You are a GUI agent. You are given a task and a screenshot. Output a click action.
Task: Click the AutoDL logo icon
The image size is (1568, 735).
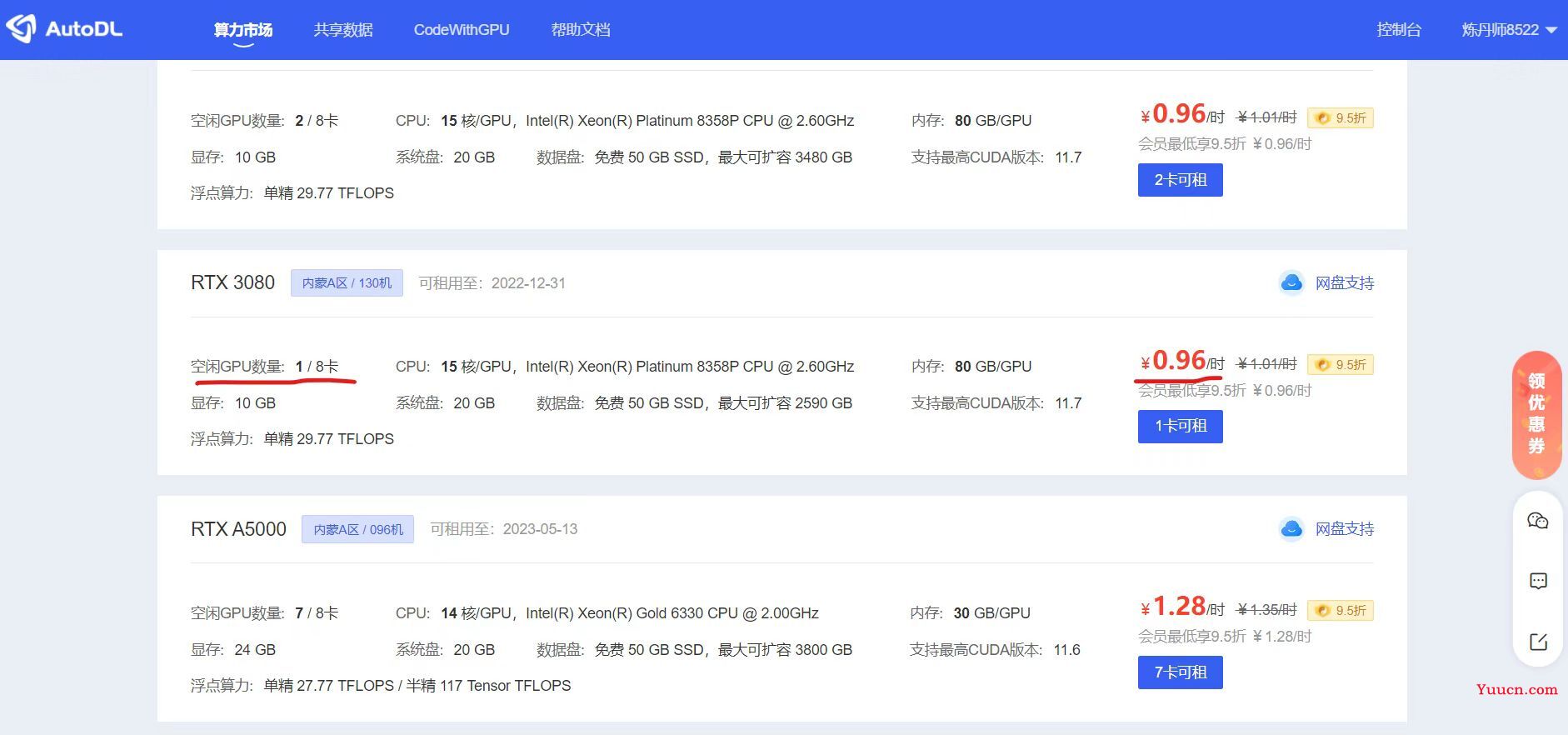point(21,28)
